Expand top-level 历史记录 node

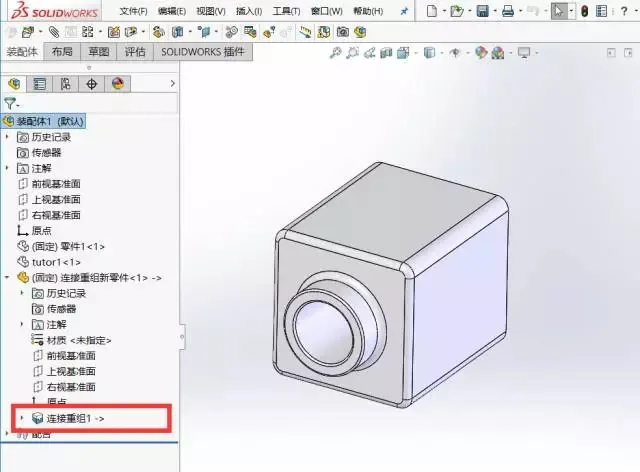7,137
